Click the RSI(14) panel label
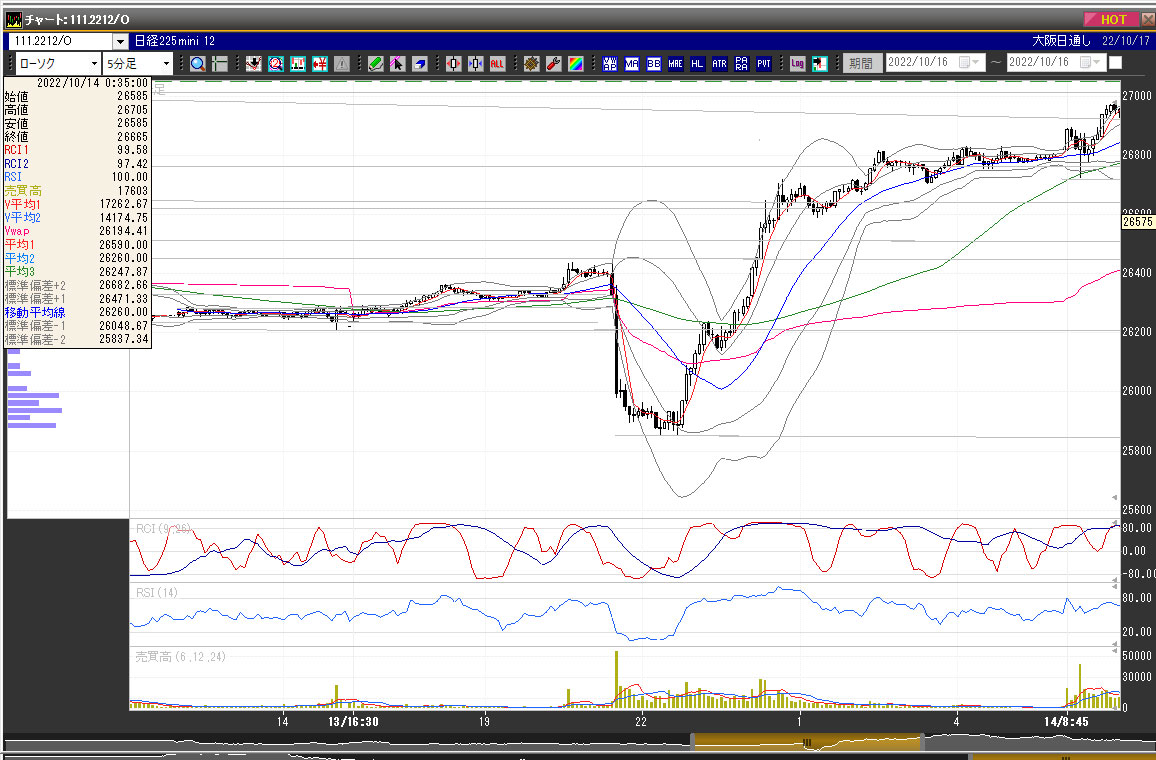Viewport: 1156px width, 760px height. click(156, 593)
